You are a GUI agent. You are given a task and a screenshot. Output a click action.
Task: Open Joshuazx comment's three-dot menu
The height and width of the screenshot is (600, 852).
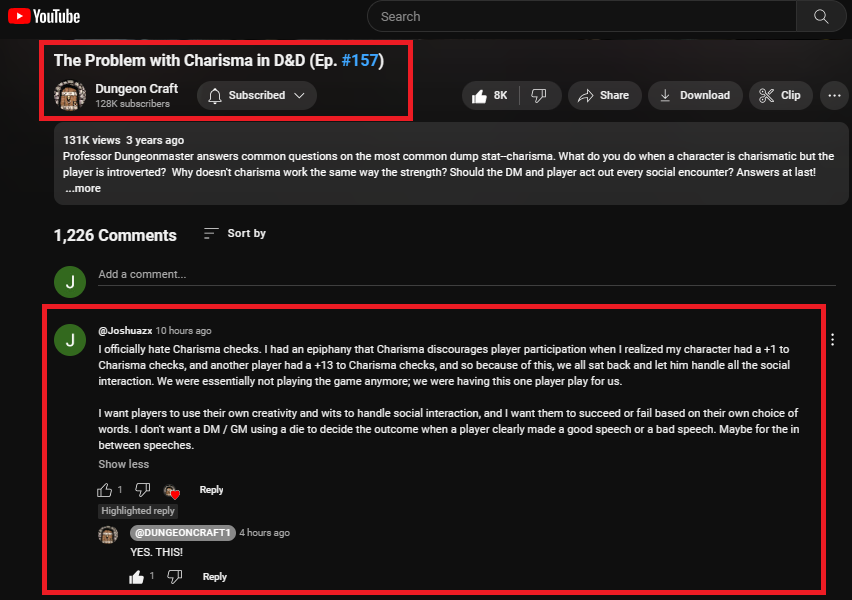[x=832, y=340]
